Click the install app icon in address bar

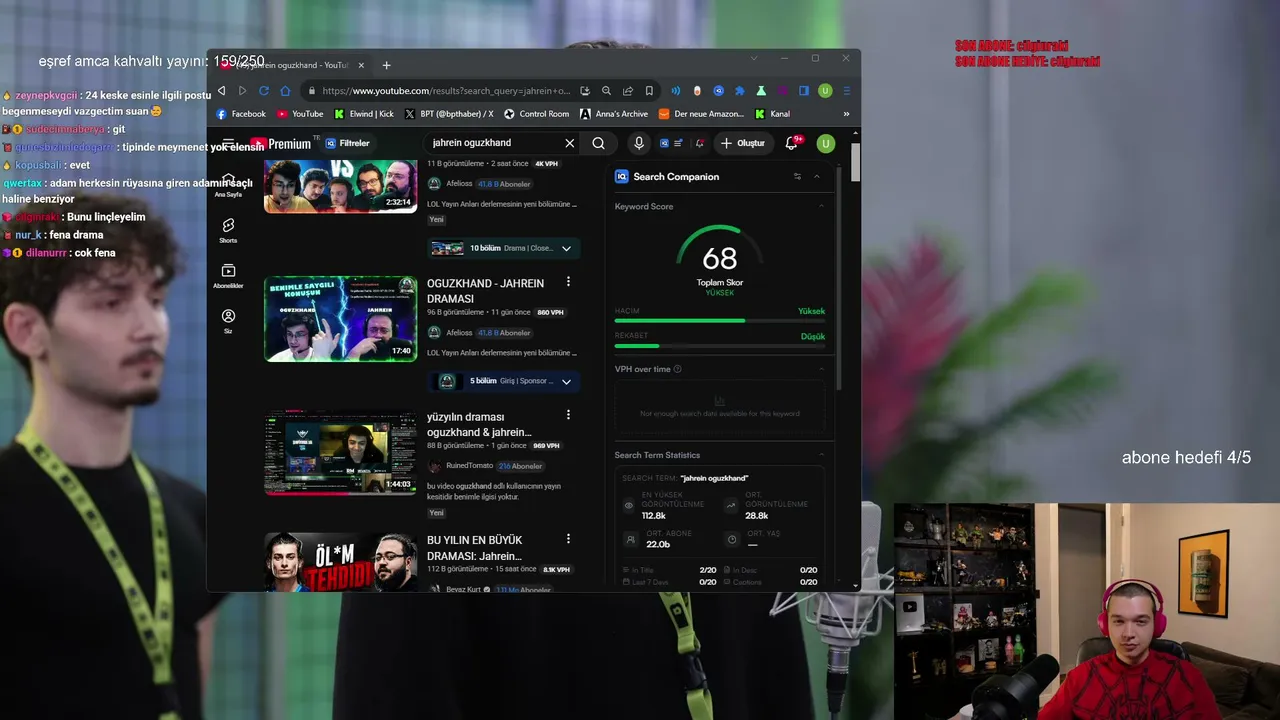[585, 91]
